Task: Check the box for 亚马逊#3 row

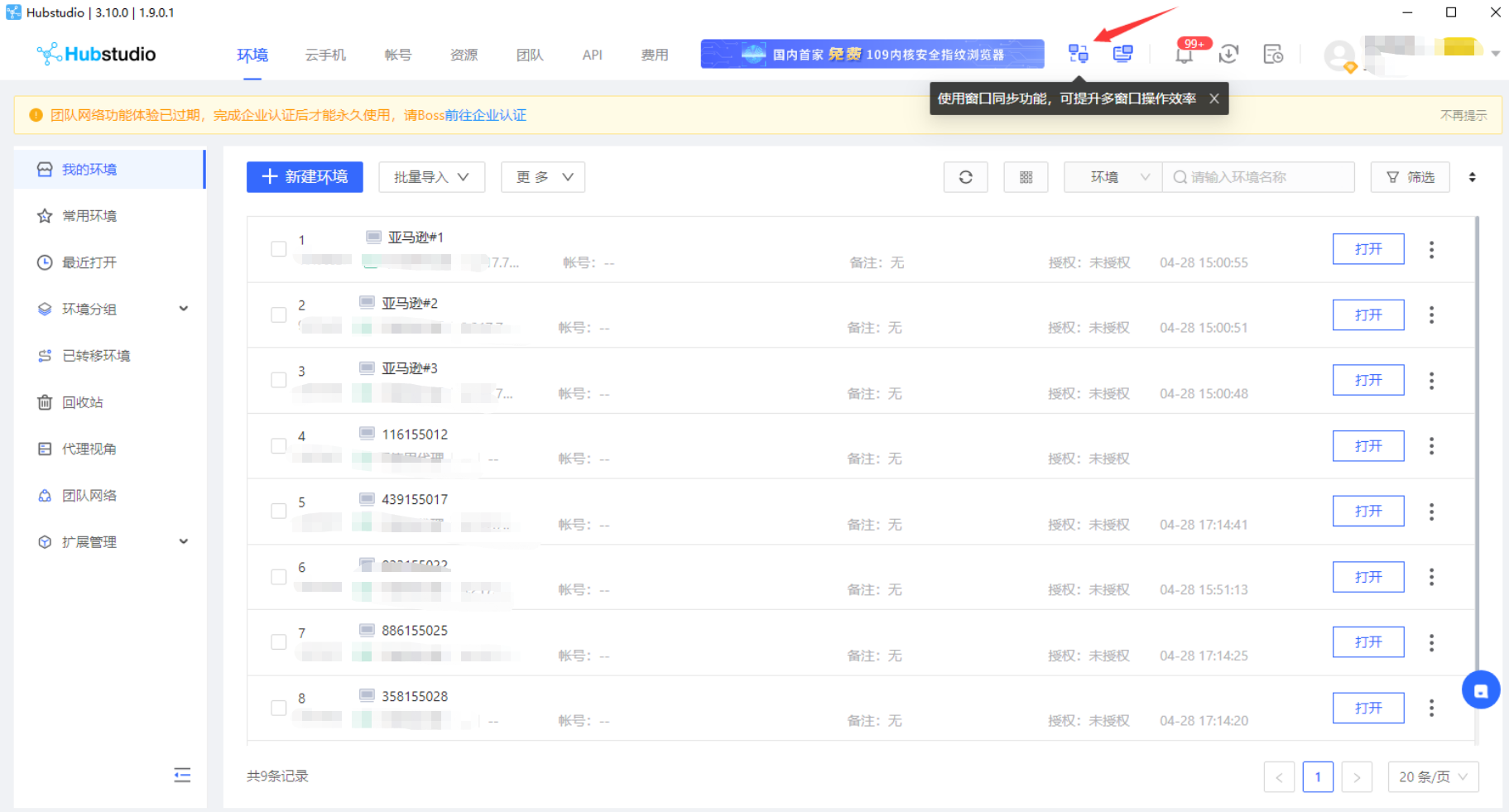Action: point(279,380)
